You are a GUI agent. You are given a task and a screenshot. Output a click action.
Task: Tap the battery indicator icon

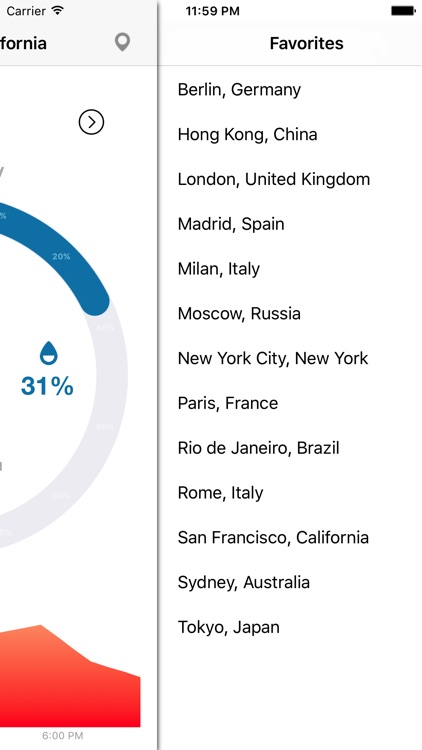click(x=403, y=11)
